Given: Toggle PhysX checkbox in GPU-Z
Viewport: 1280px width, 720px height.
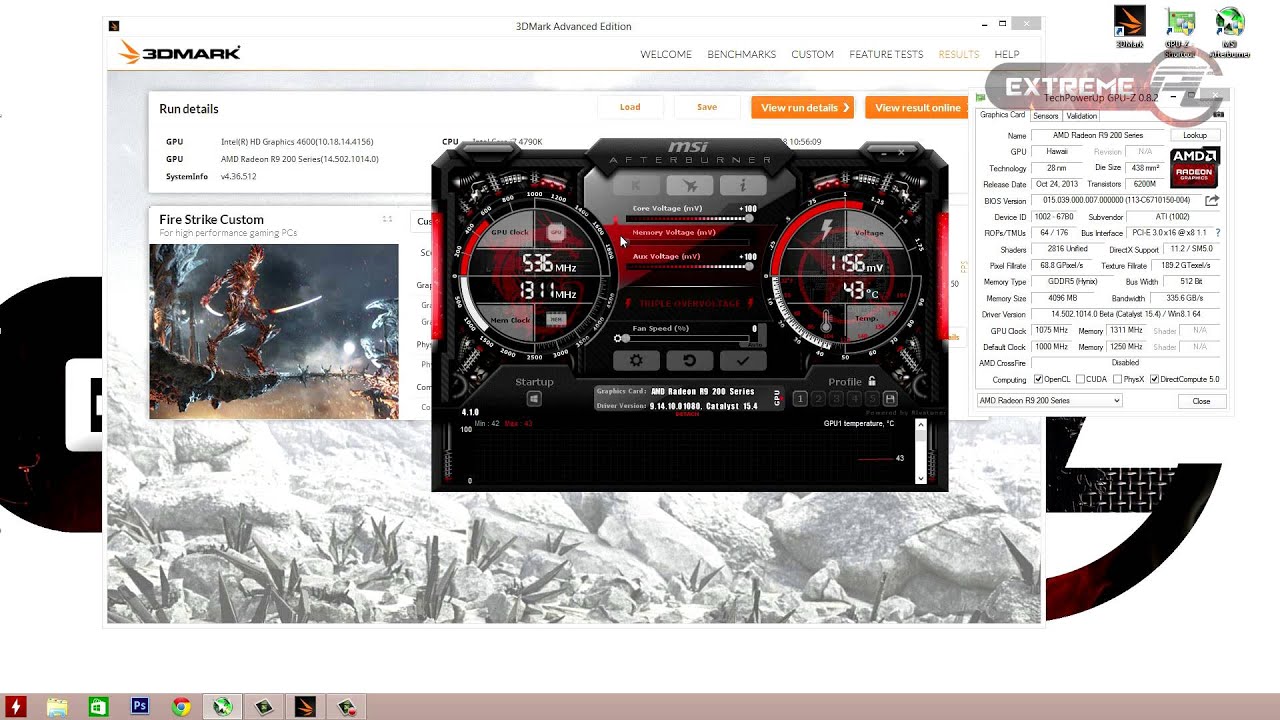Looking at the screenshot, I should (x=1118, y=379).
